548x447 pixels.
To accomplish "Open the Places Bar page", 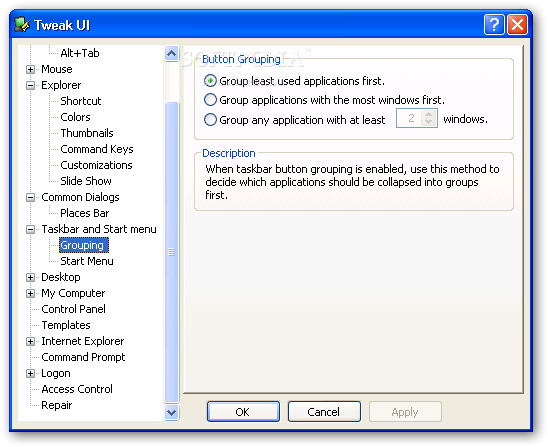I will (x=85, y=213).
